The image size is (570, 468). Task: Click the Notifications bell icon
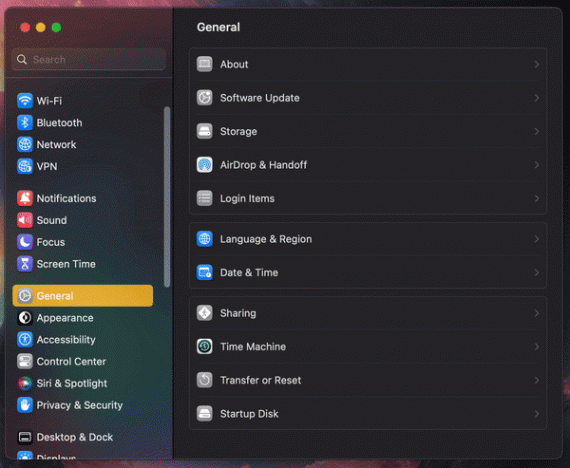click(x=25, y=198)
